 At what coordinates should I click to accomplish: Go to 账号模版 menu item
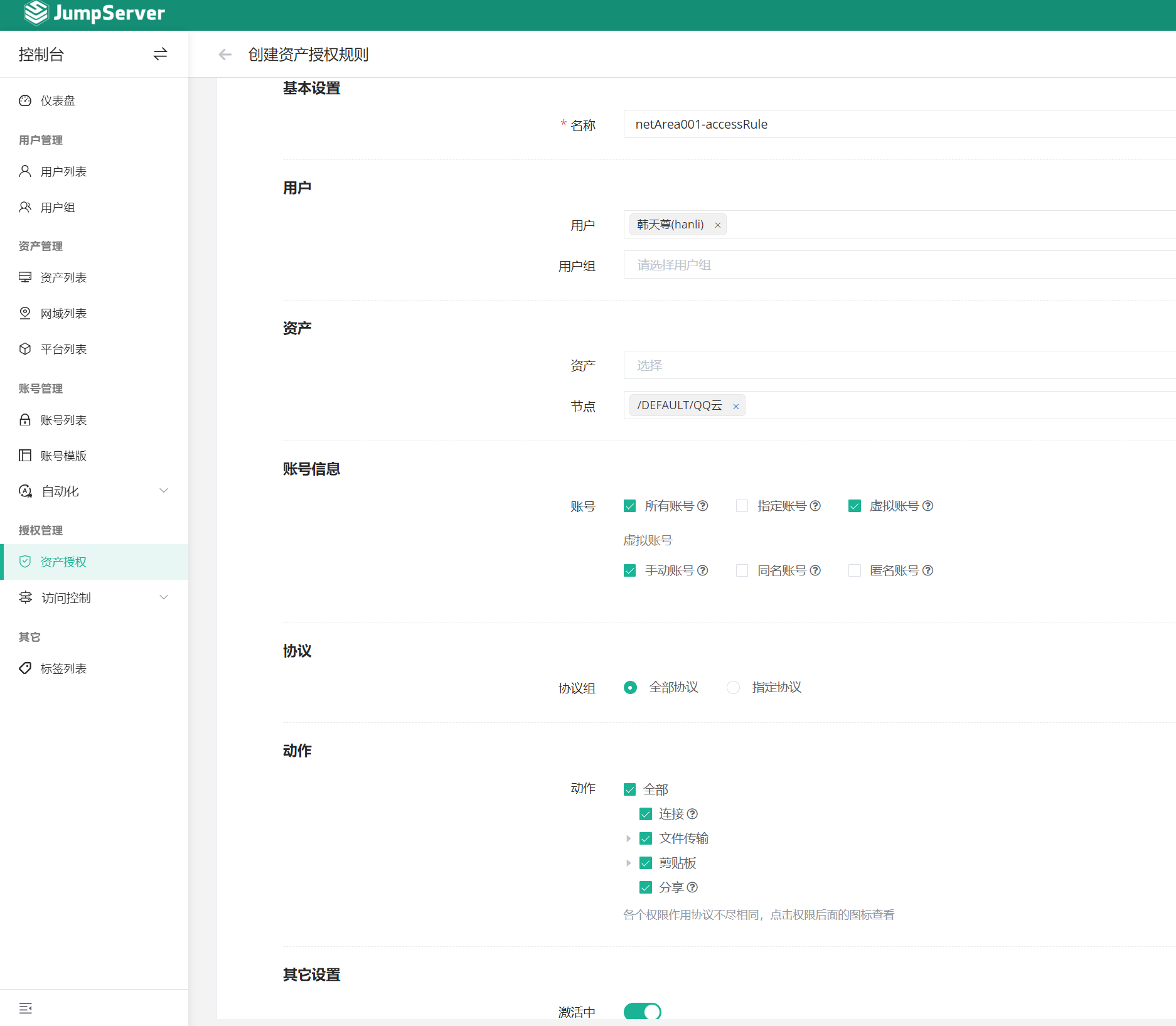point(63,456)
